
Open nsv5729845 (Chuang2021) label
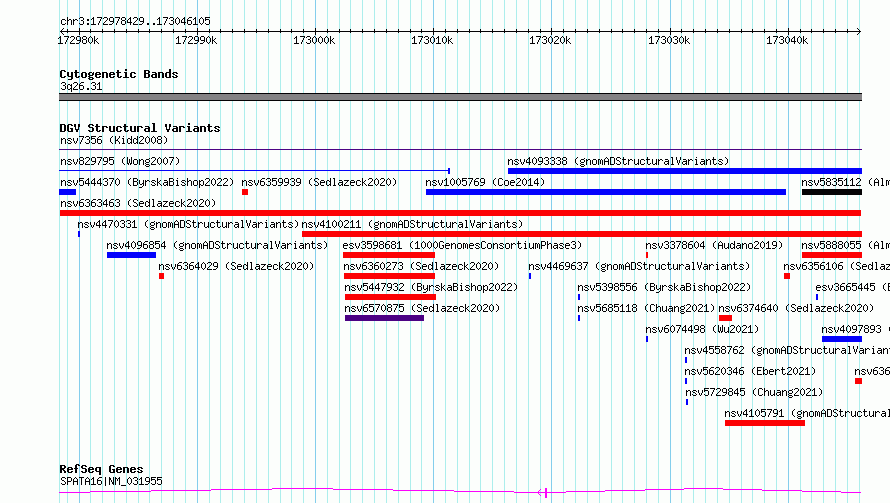coord(754,392)
